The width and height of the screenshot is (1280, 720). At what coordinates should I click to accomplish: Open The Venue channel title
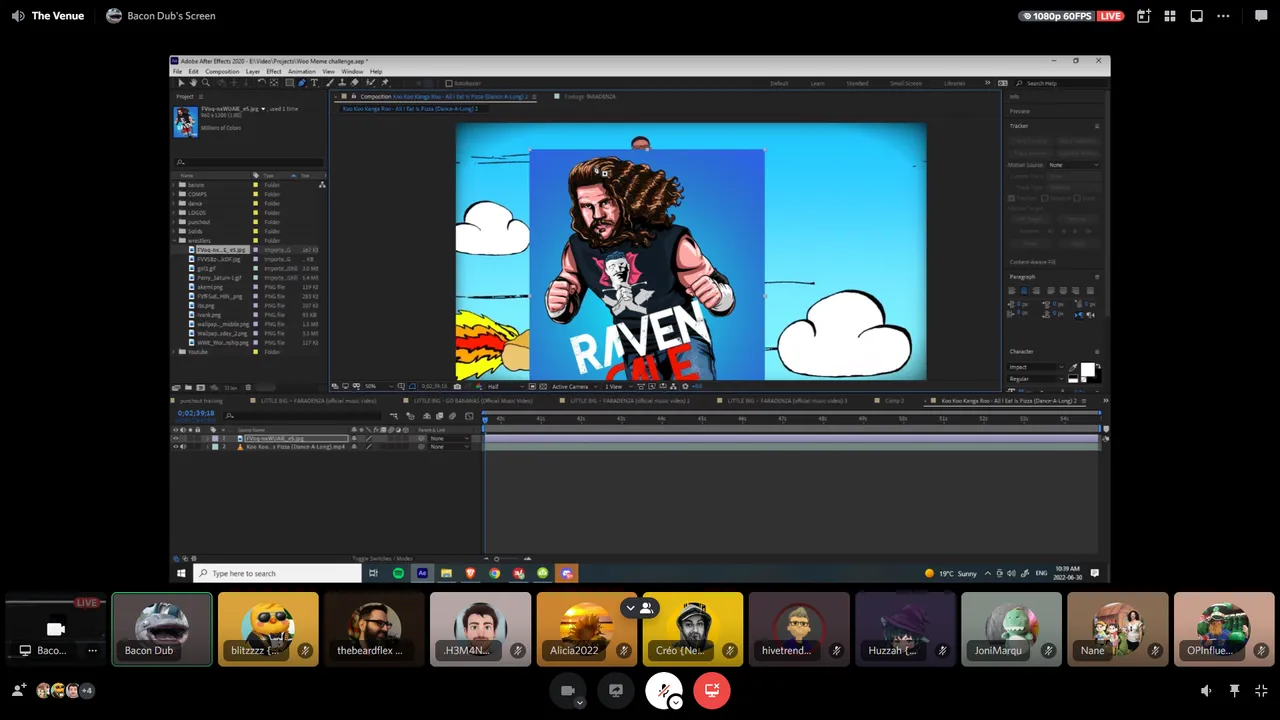[58, 16]
